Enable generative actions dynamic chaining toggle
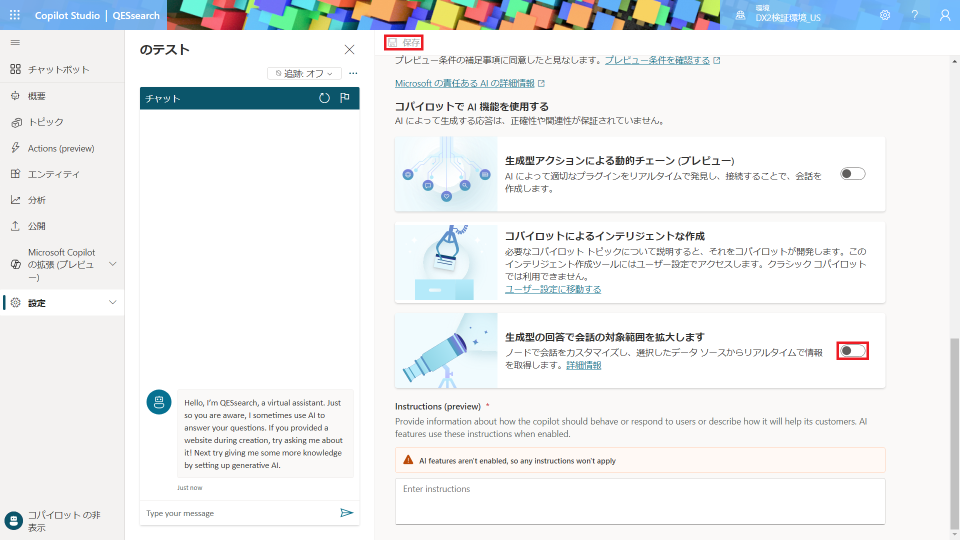 click(x=852, y=174)
